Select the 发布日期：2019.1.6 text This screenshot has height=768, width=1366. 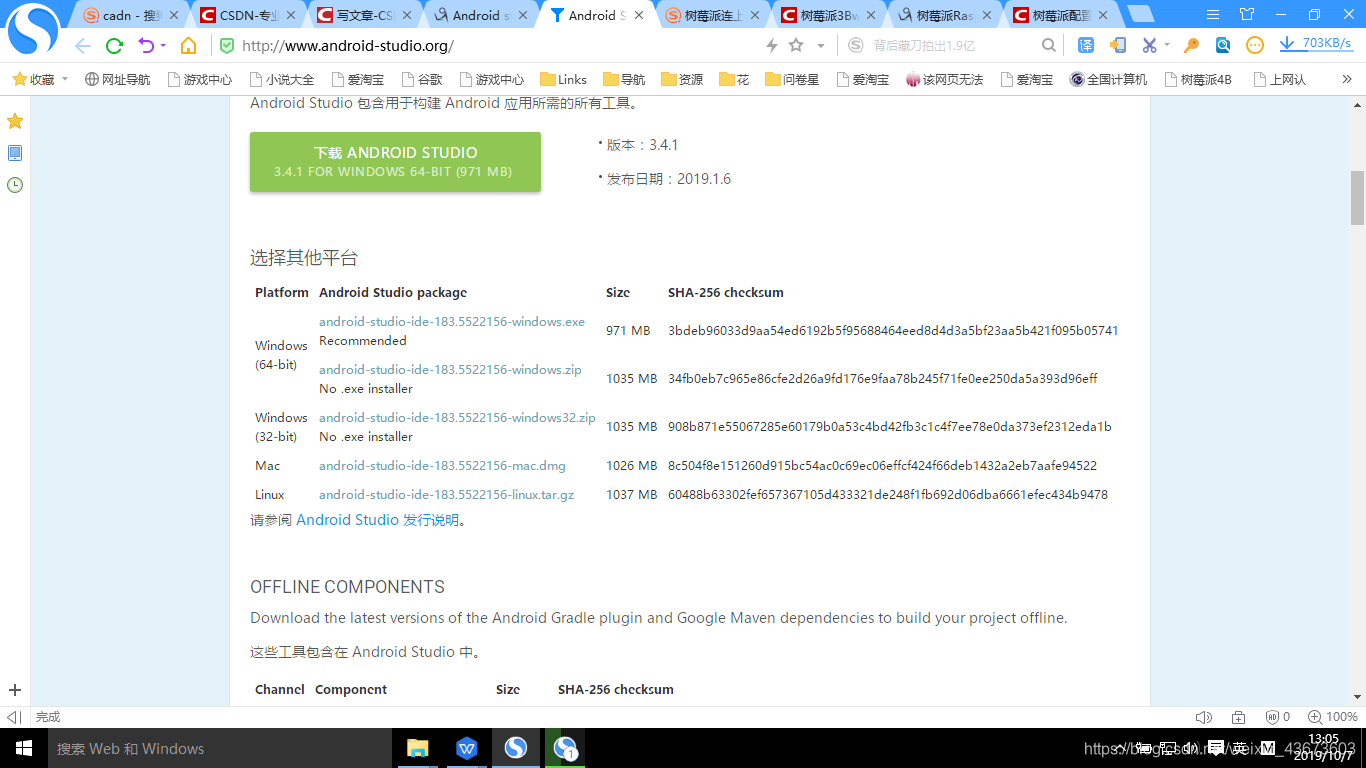[668, 179]
